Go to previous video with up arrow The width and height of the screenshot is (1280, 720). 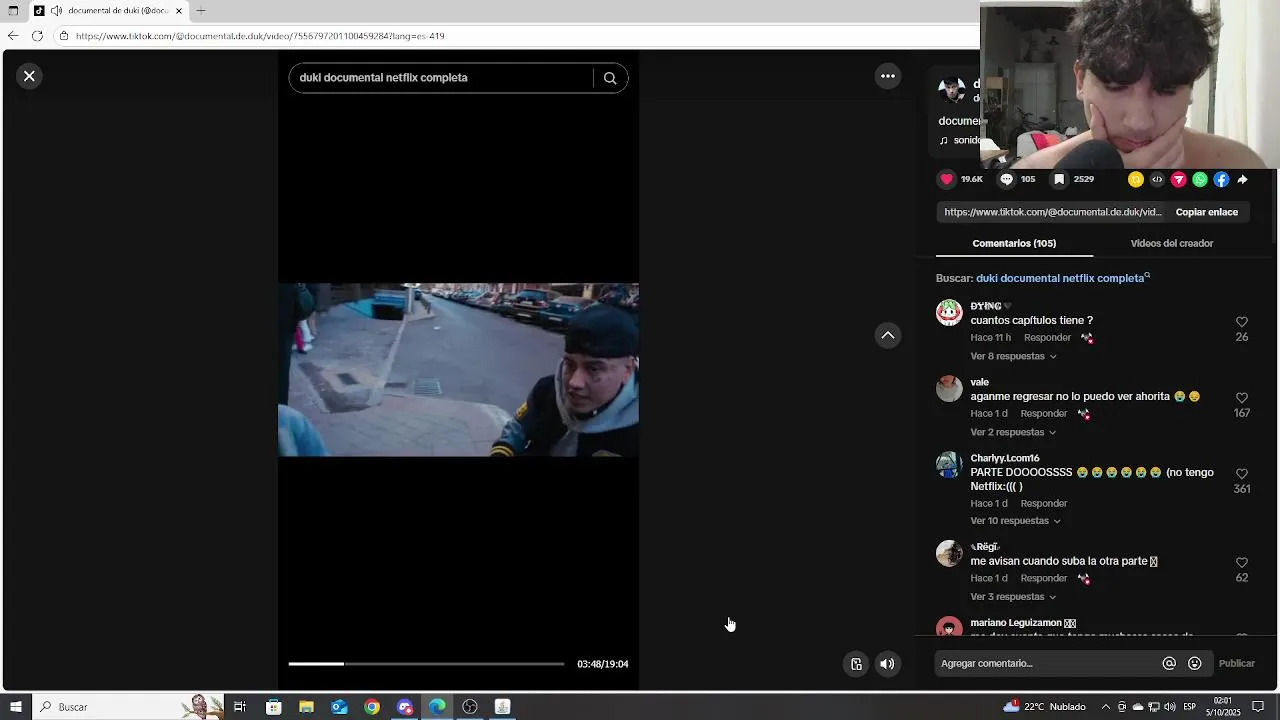pos(888,335)
